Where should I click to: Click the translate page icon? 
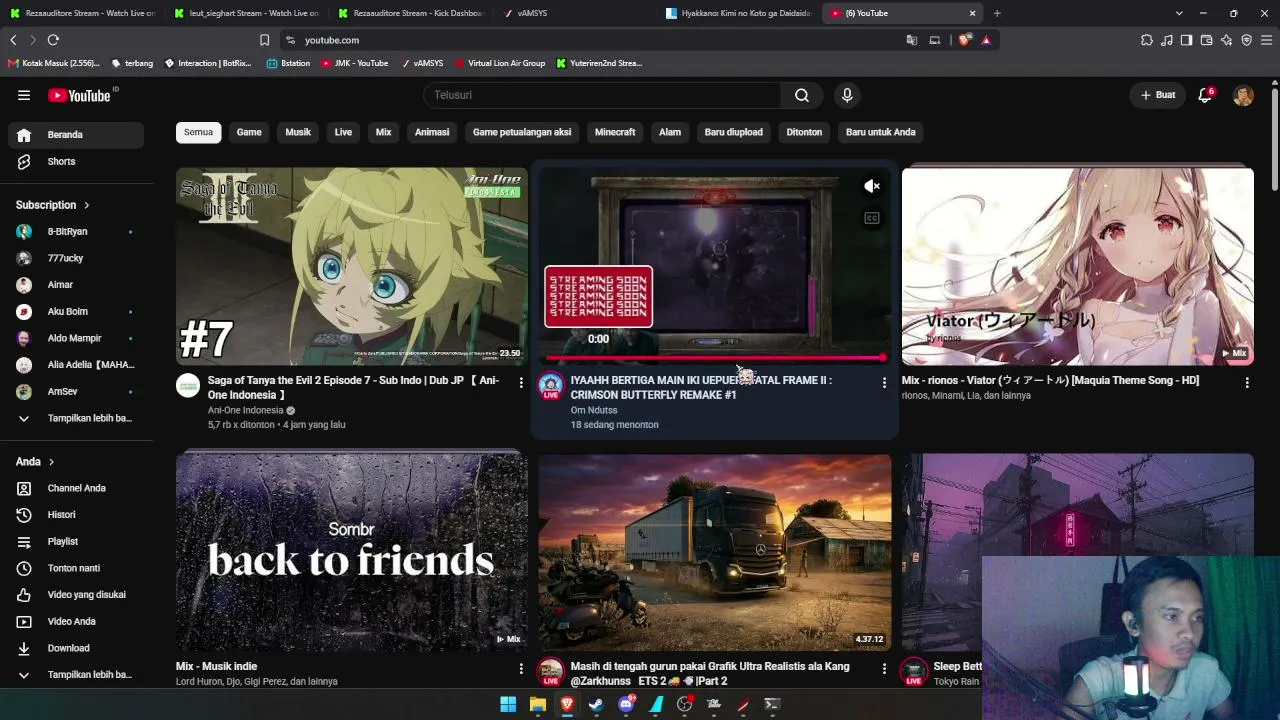(x=911, y=40)
